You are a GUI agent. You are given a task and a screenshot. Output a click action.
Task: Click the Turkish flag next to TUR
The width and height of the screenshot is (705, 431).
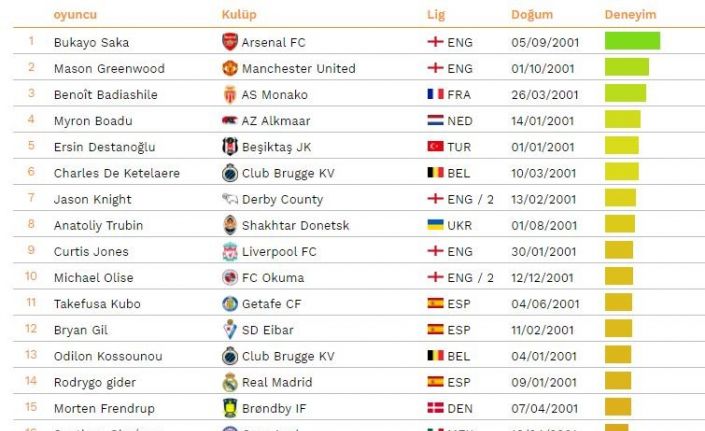(435, 147)
